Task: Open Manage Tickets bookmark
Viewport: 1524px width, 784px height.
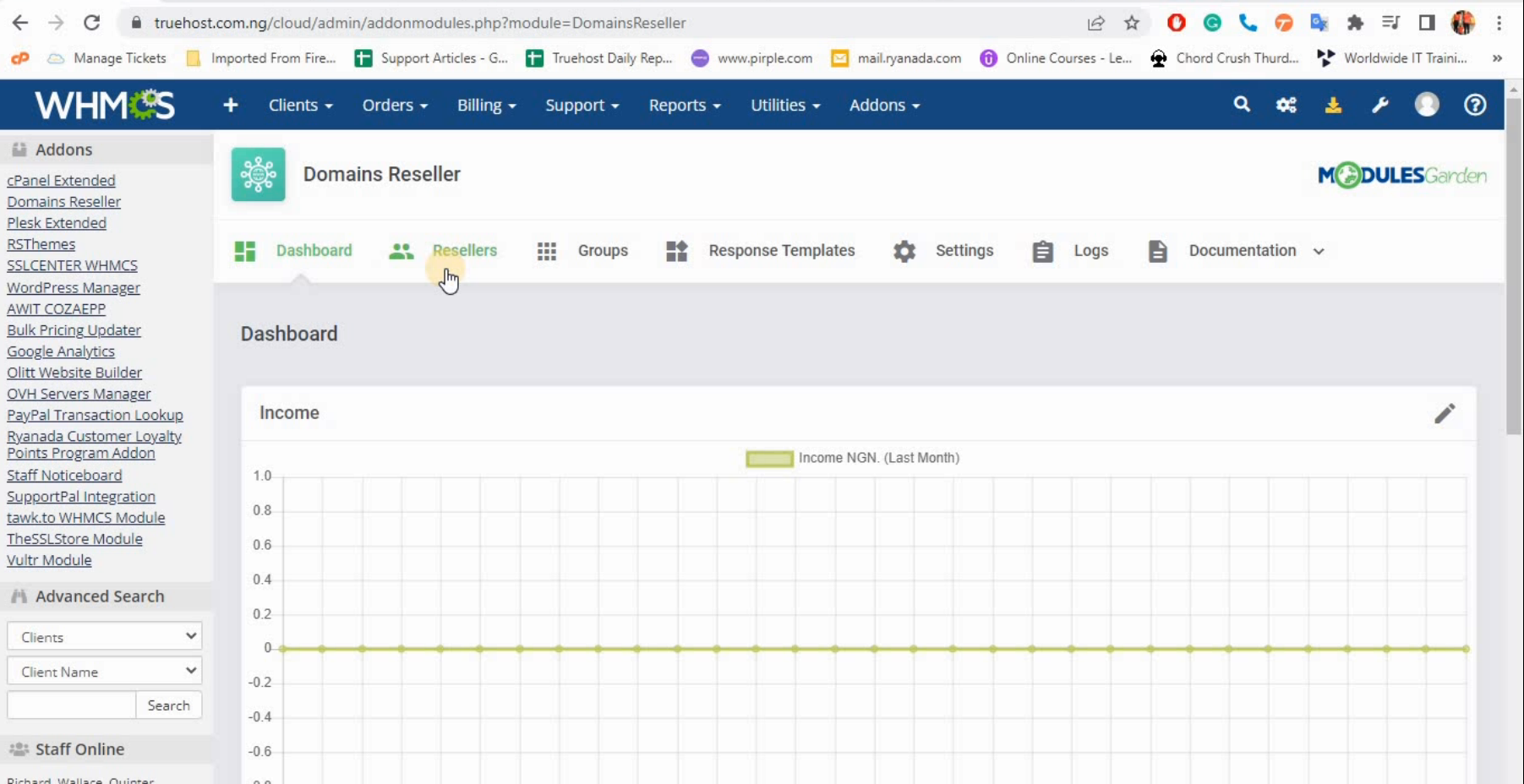Action: tap(107, 58)
